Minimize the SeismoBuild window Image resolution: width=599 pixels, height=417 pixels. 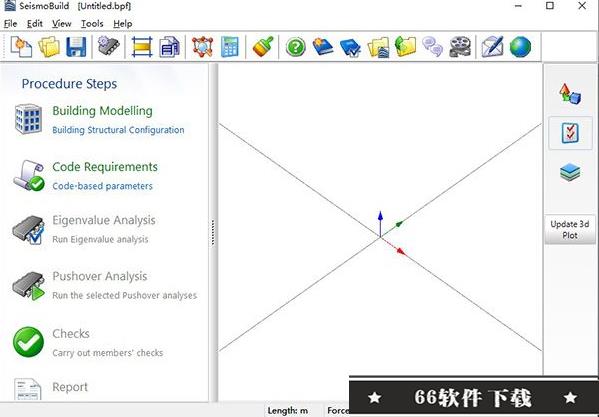coord(518,6)
